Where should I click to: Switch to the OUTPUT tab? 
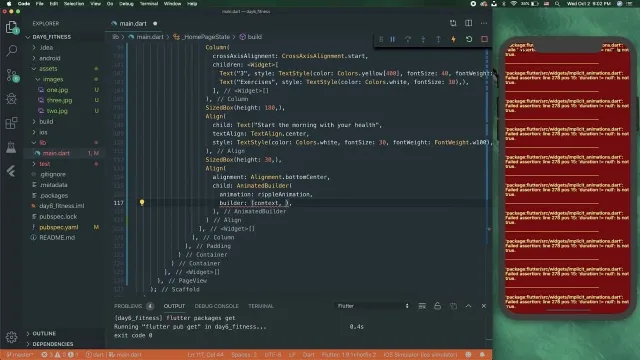click(174, 306)
